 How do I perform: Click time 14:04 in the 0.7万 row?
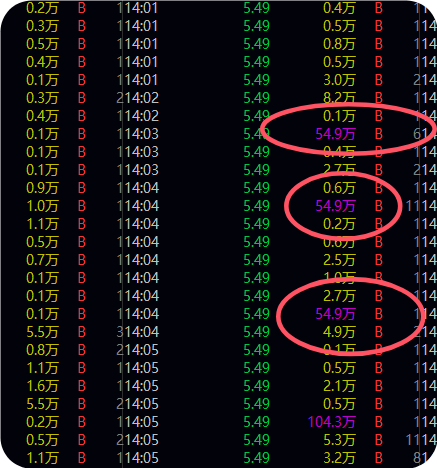click(142, 260)
